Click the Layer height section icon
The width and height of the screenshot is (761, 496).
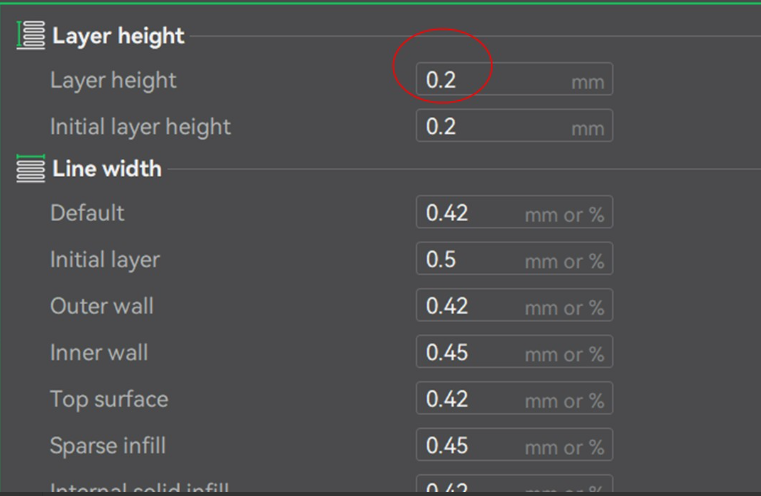[x=31, y=37]
